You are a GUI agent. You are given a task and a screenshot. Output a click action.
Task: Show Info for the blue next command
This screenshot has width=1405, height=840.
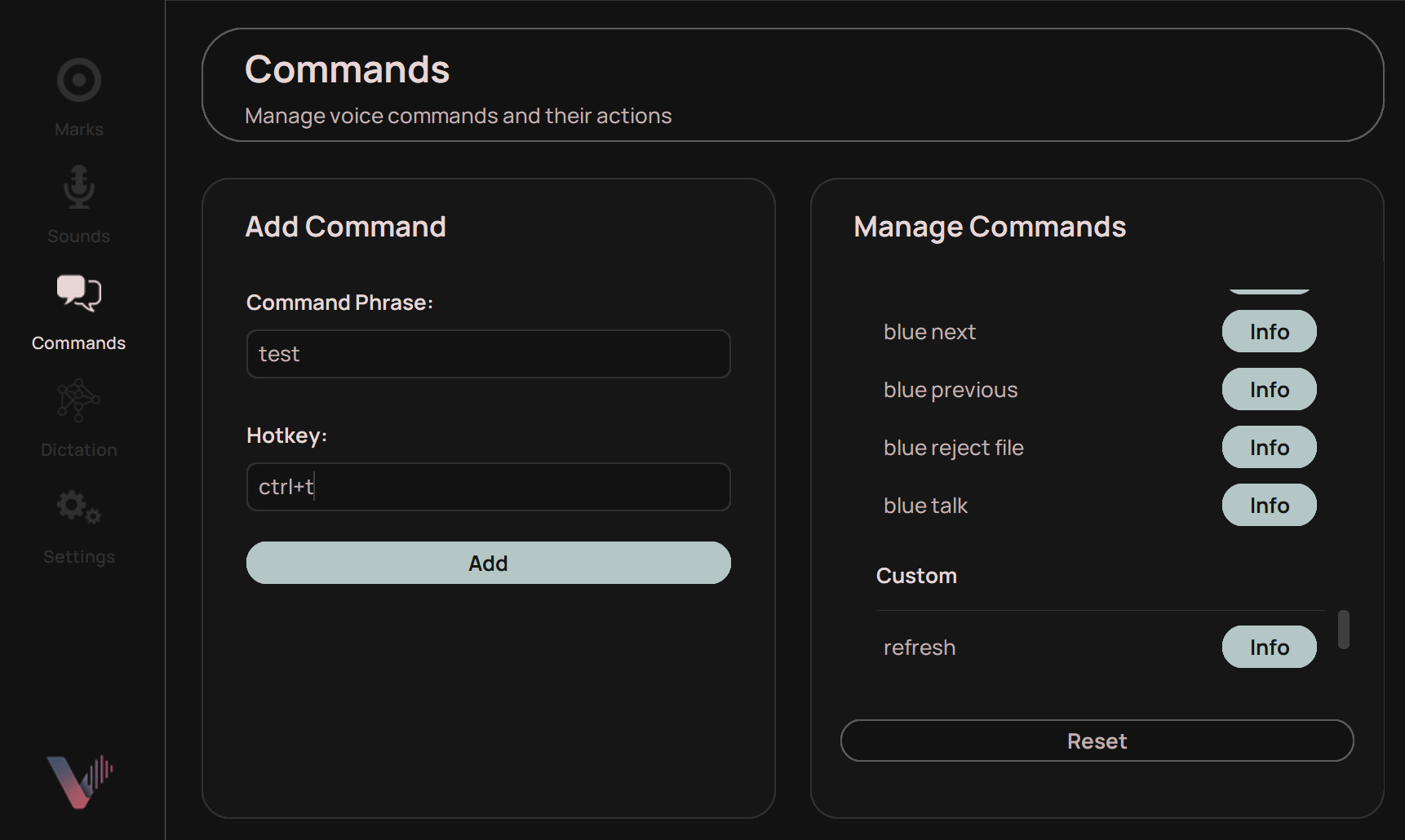[x=1269, y=331]
